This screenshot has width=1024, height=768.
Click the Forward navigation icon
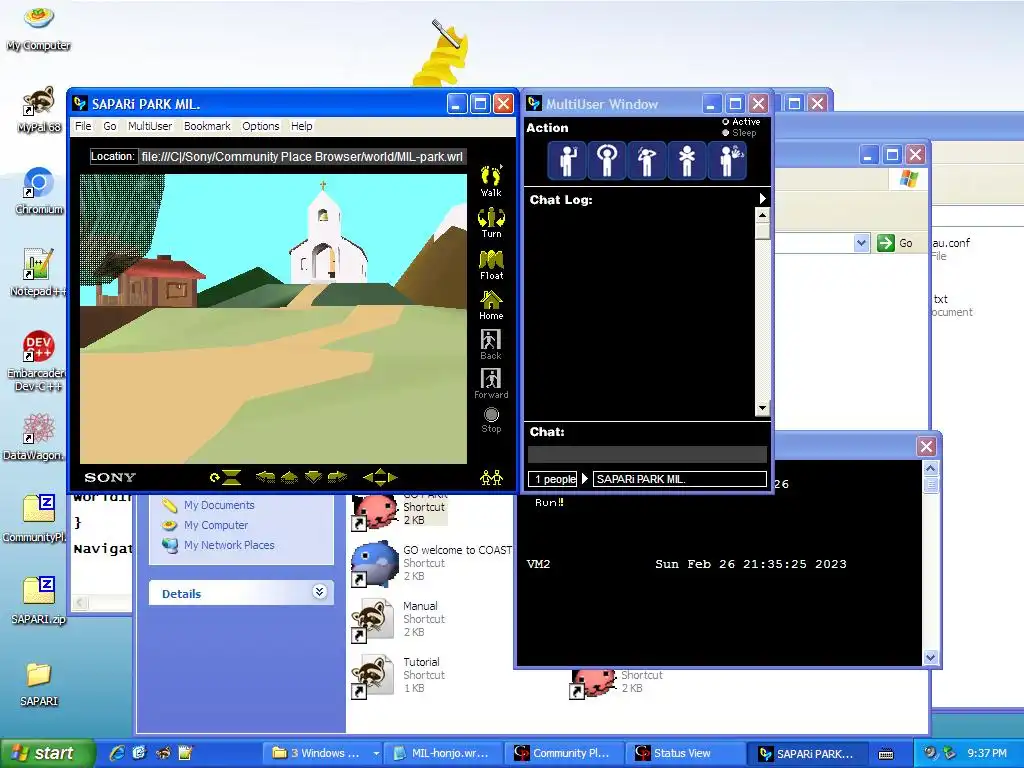click(x=491, y=383)
